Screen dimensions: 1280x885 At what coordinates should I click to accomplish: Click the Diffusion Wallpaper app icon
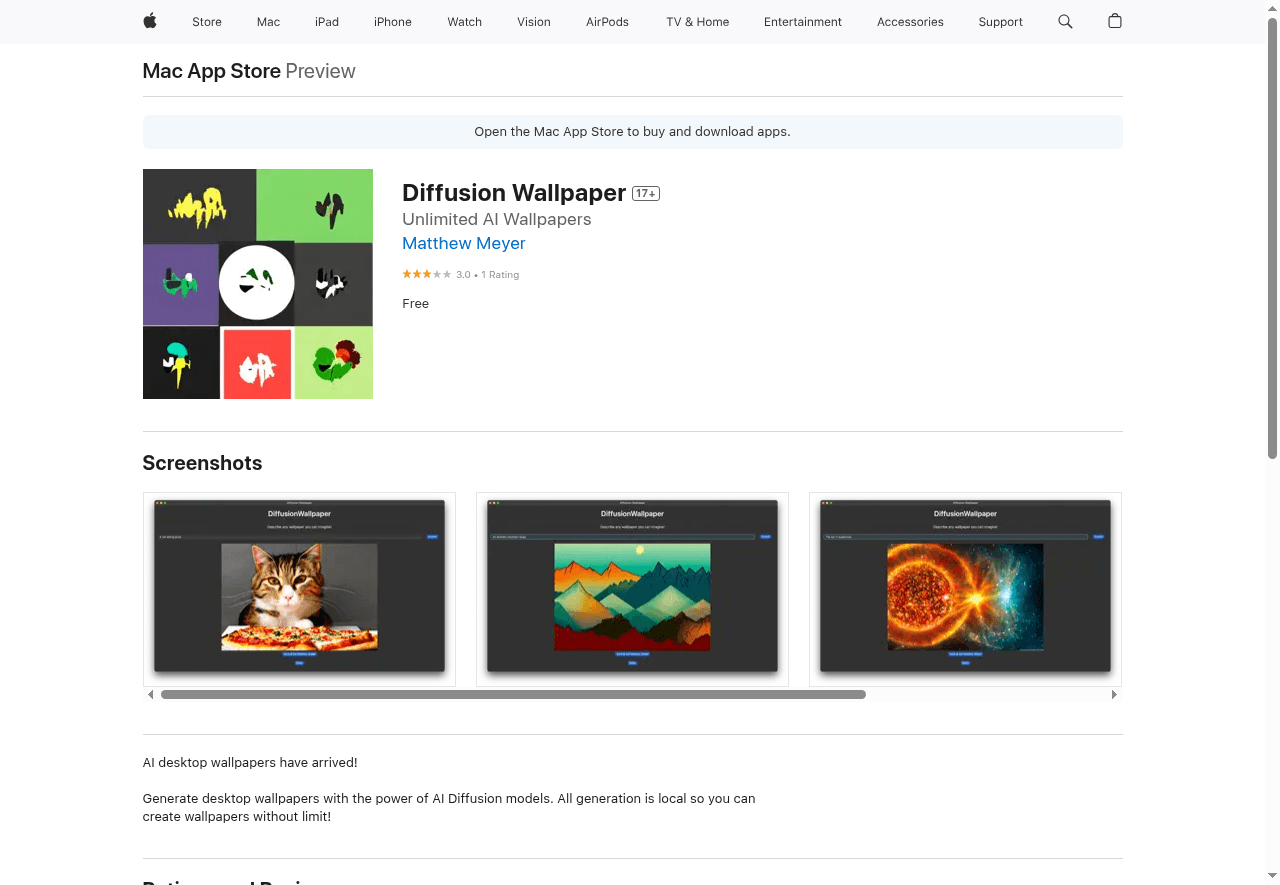coord(257,284)
